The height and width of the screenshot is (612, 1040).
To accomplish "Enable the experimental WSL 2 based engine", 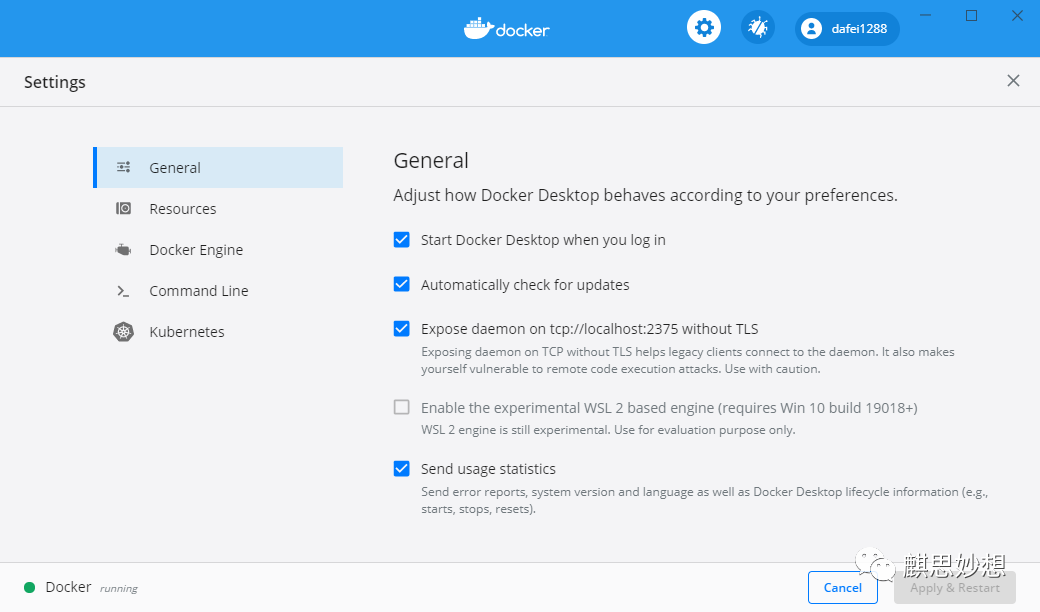I will coord(401,407).
